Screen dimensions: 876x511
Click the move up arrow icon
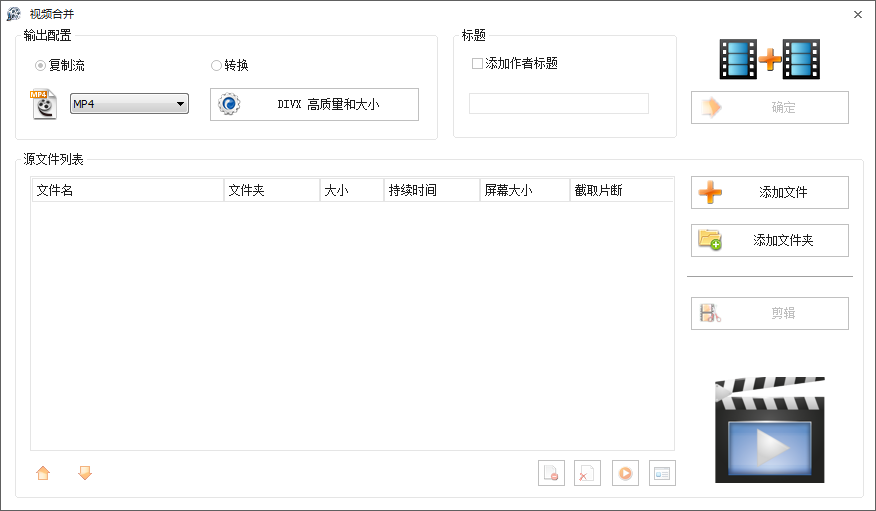pos(43,473)
